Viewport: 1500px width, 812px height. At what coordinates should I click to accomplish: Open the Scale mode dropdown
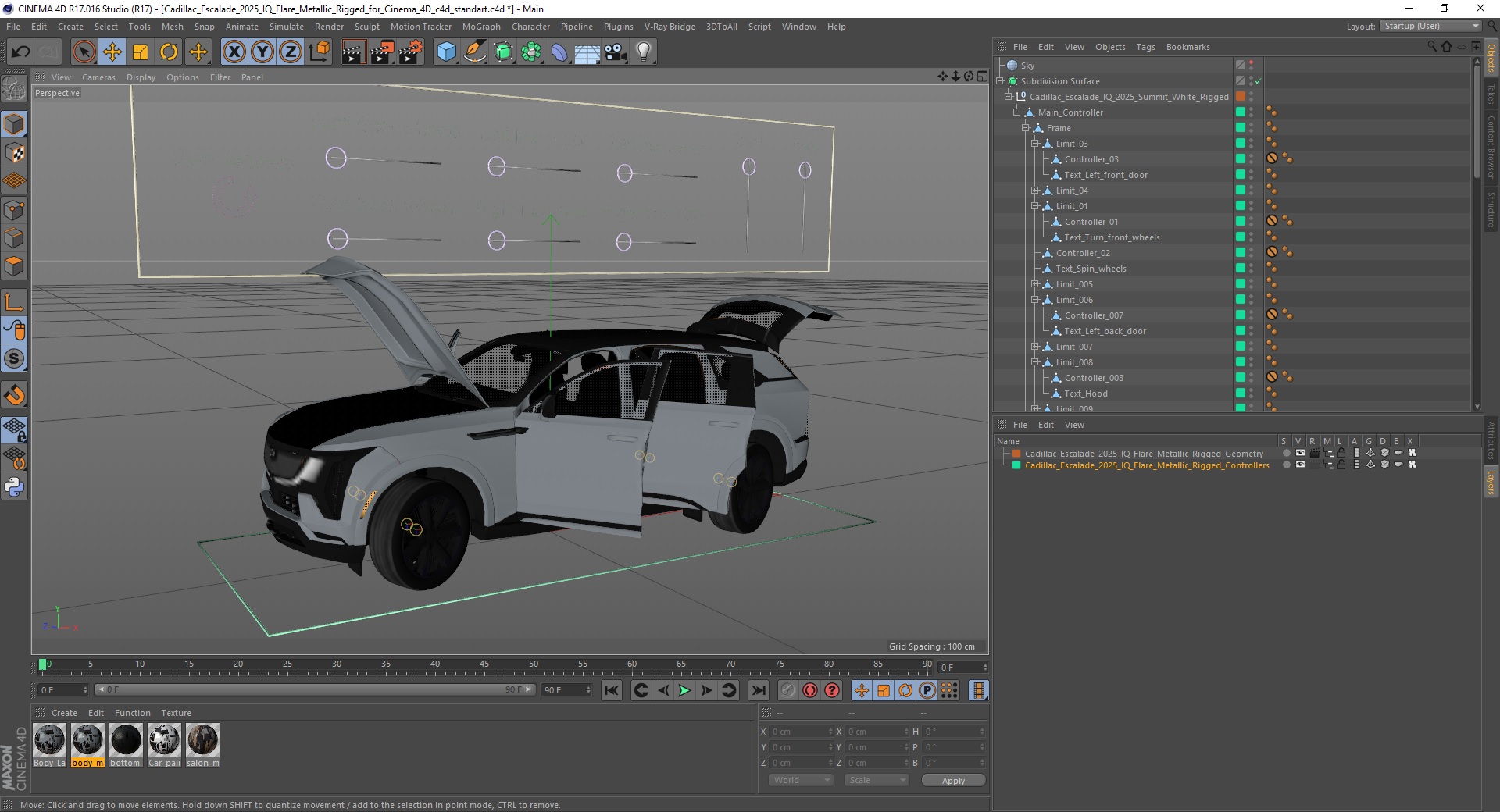click(x=876, y=780)
